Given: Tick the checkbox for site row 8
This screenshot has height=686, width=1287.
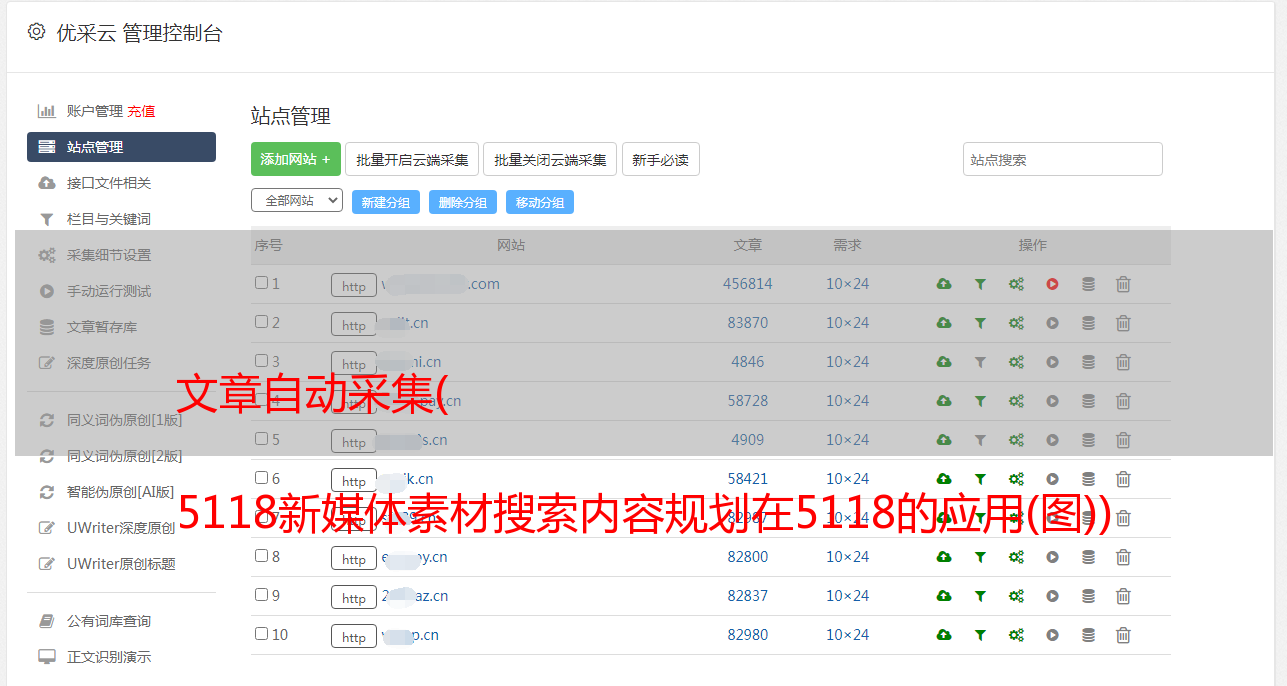Looking at the screenshot, I should click(x=261, y=556).
